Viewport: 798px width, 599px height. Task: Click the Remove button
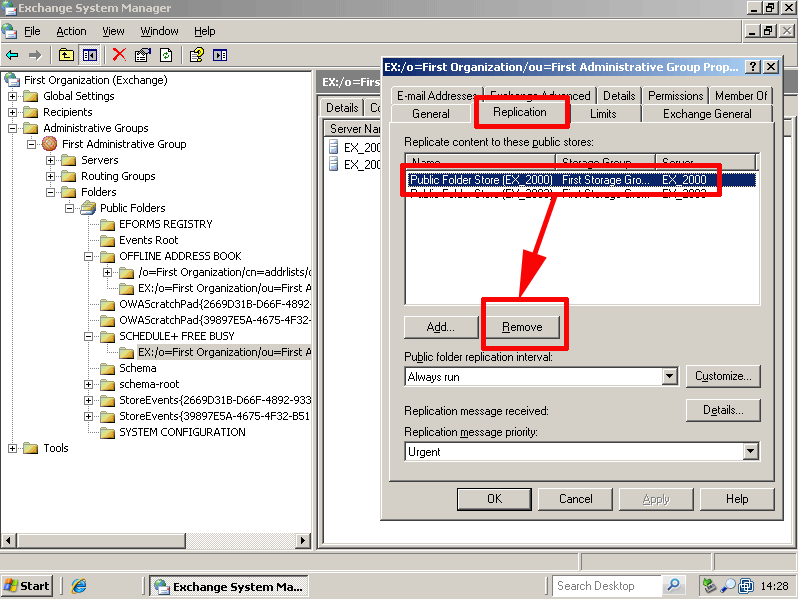coord(522,327)
